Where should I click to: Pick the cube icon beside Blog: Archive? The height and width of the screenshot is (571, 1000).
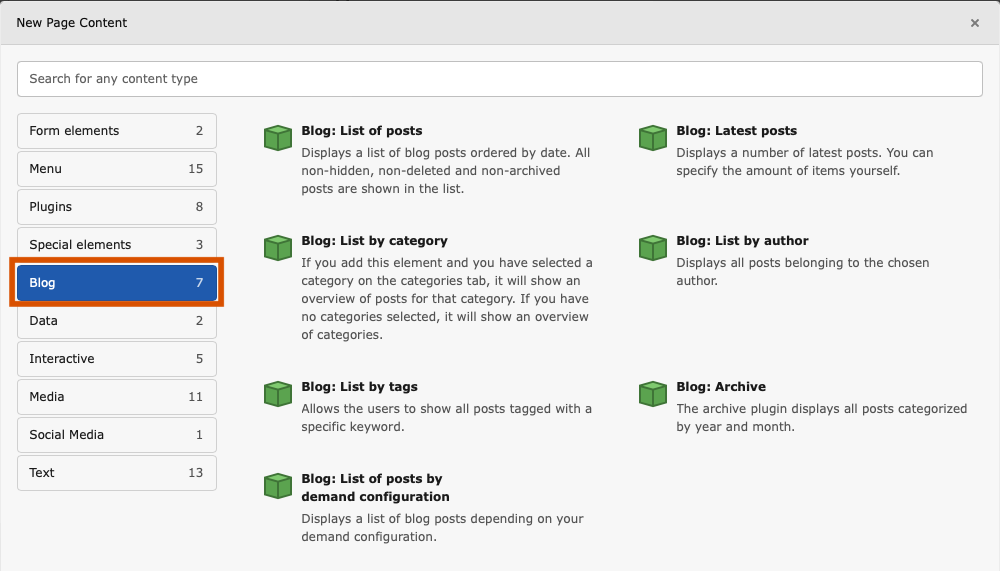point(653,394)
